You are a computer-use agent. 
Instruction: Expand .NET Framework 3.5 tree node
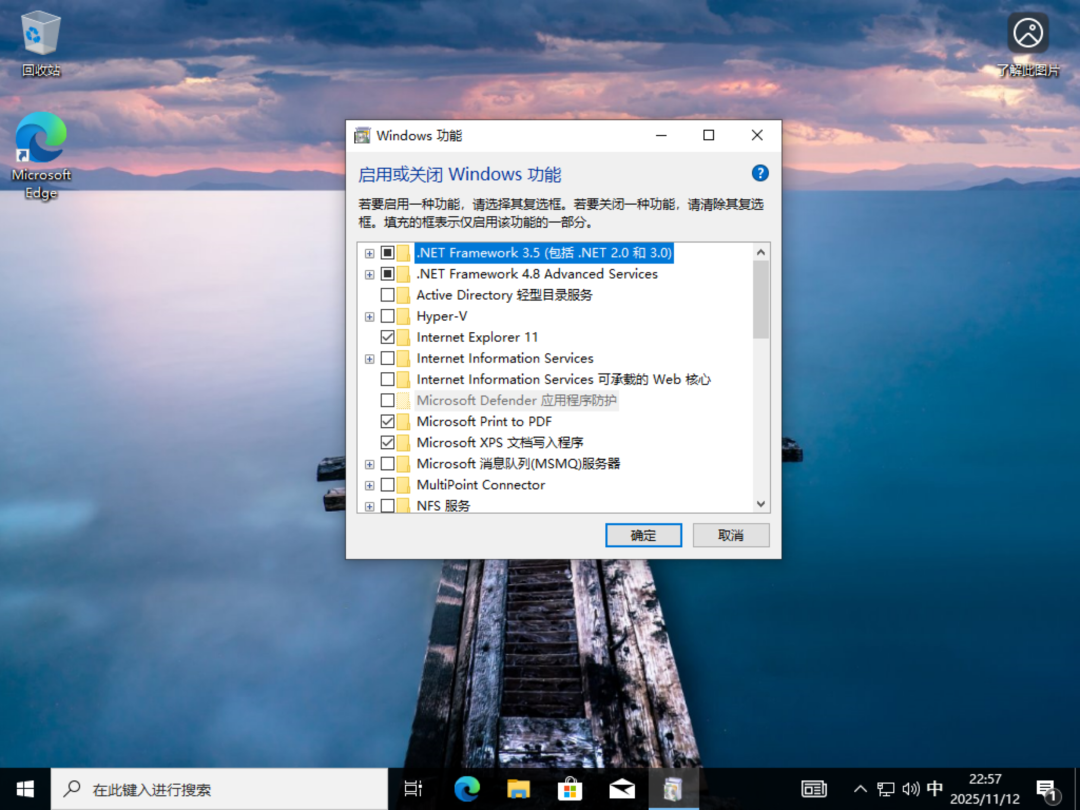click(370, 253)
